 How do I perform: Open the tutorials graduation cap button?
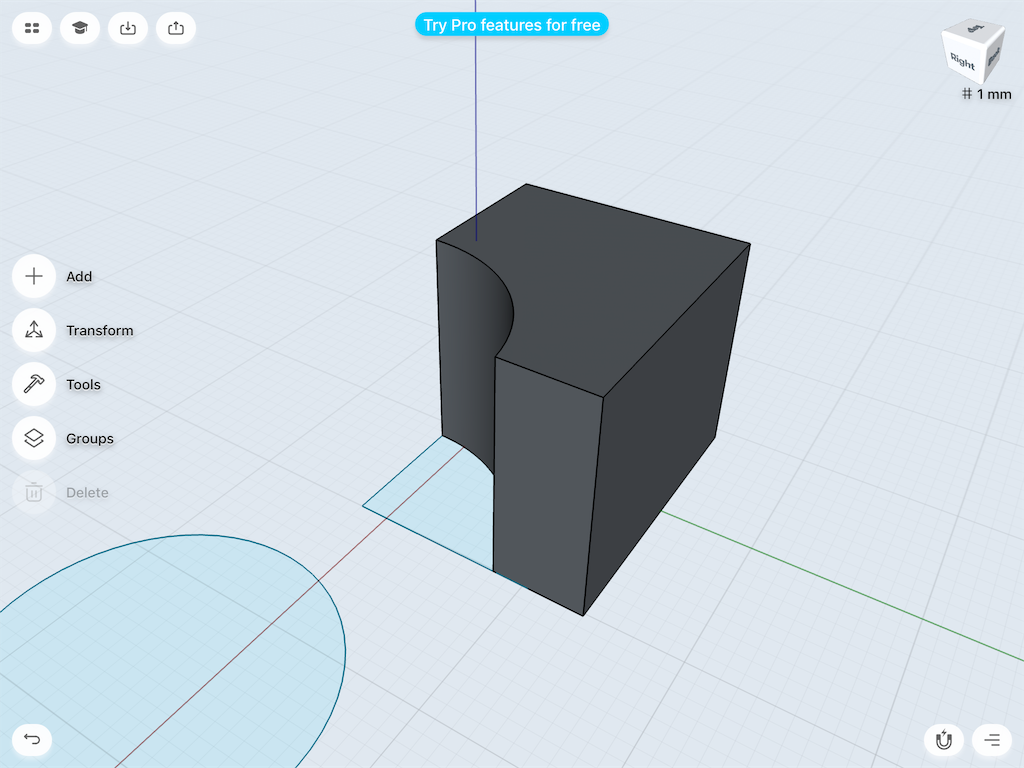tap(80, 28)
